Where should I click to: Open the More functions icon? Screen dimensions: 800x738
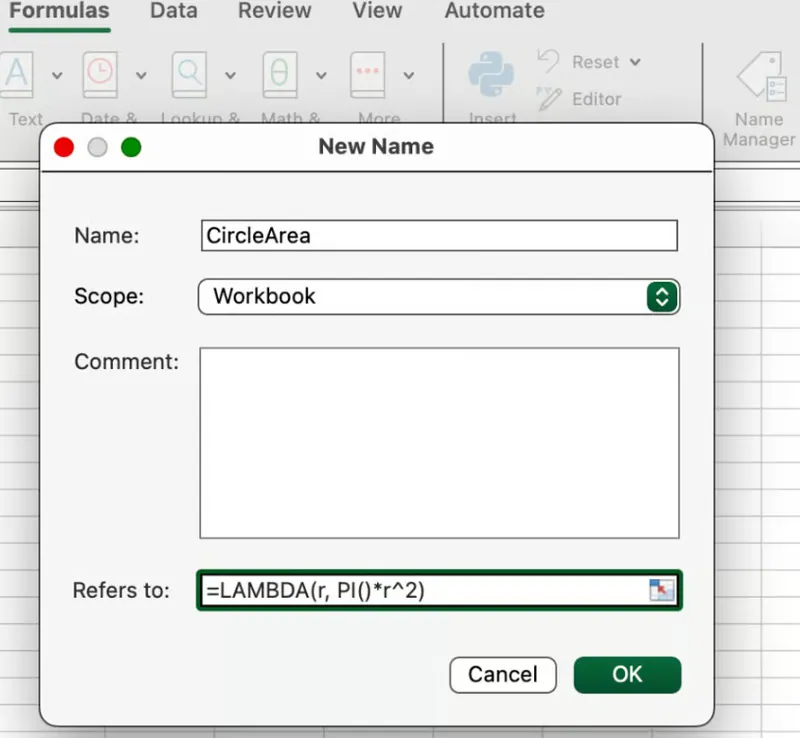(367, 75)
